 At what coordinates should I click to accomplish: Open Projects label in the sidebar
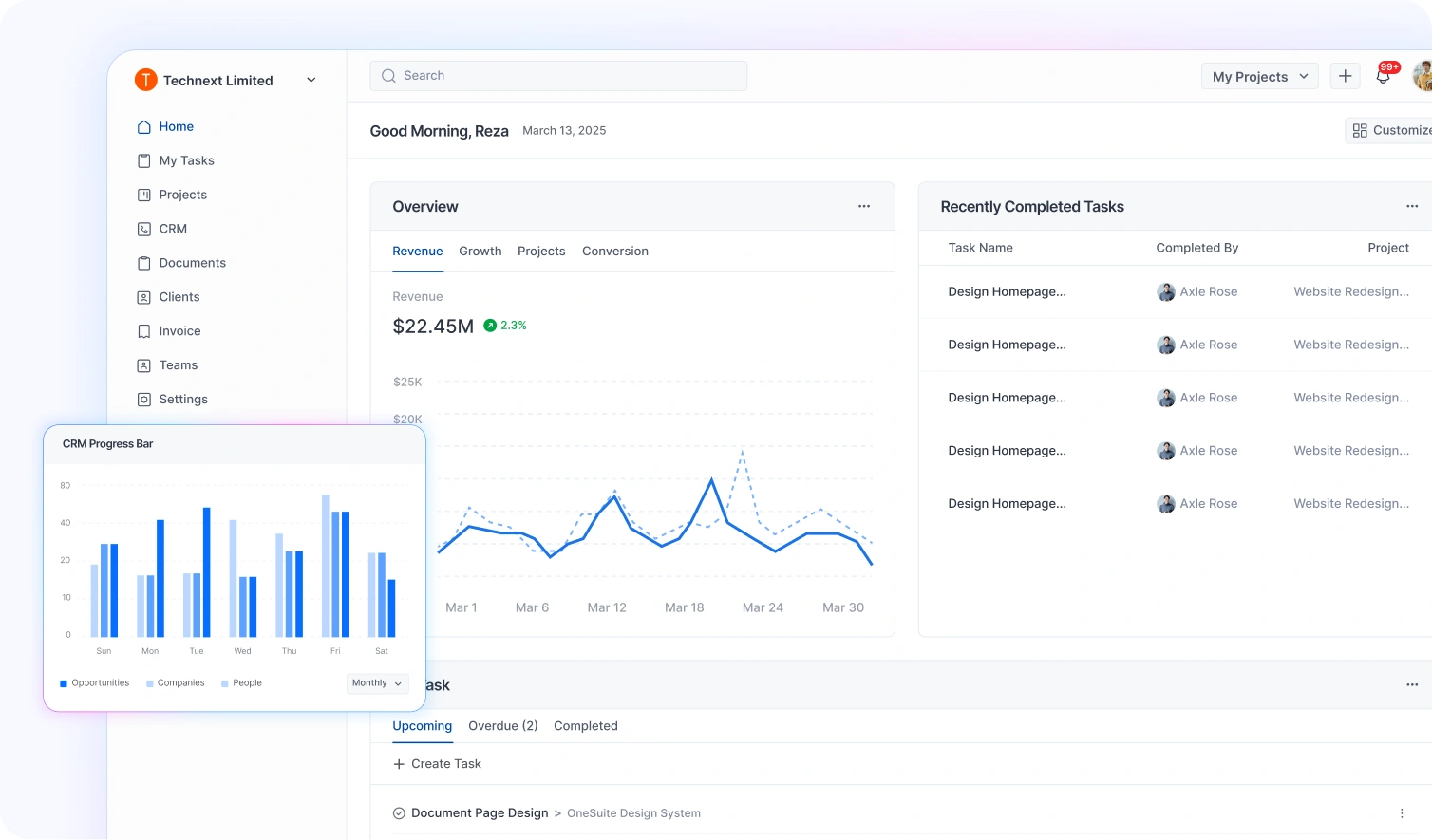[x=182, y=195]
